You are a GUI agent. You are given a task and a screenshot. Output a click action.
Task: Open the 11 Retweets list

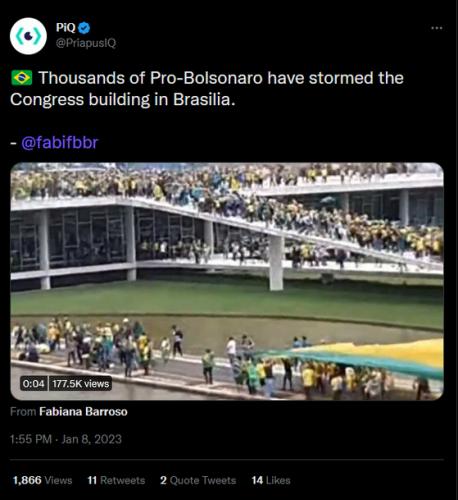pos(116,480)
